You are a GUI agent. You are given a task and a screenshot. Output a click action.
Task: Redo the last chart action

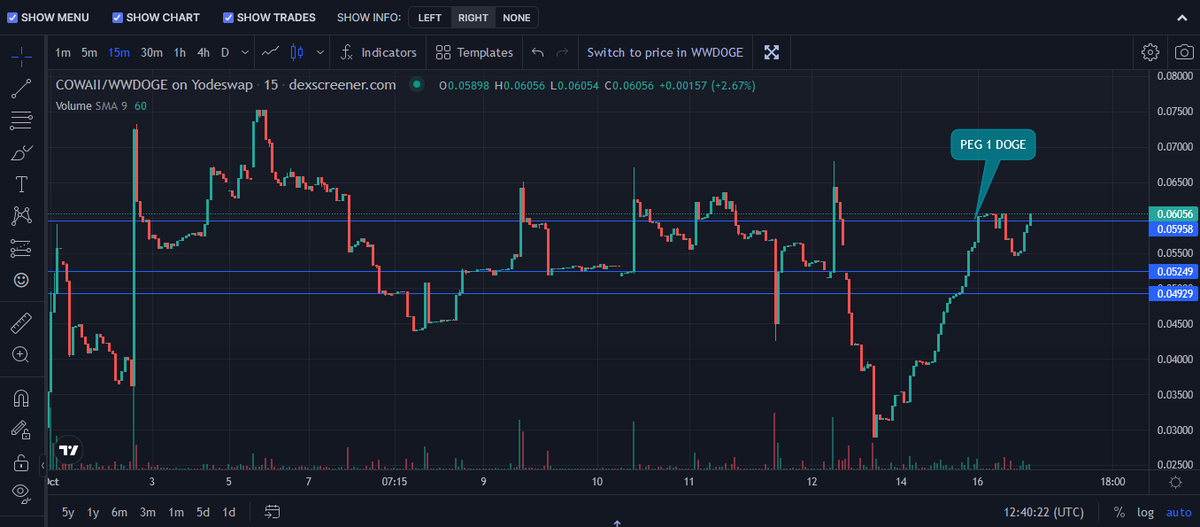click(563, 52)
